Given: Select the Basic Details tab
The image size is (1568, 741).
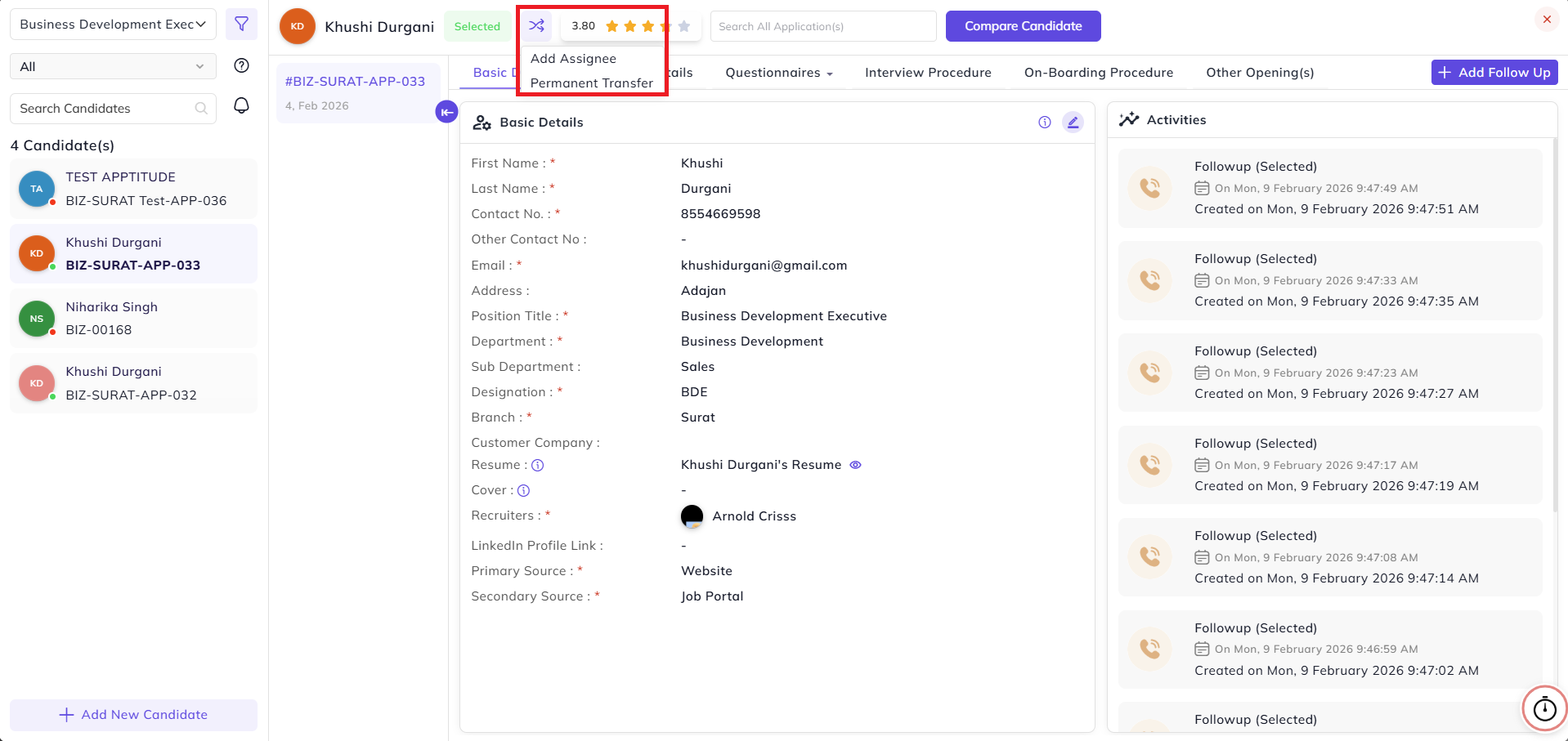Looking at the screenshot, I should click(495, 73).
